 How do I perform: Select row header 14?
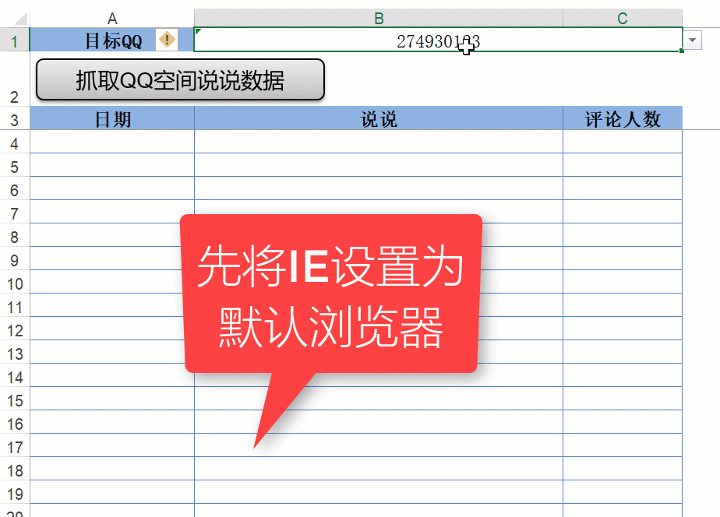tap(14, 377)
